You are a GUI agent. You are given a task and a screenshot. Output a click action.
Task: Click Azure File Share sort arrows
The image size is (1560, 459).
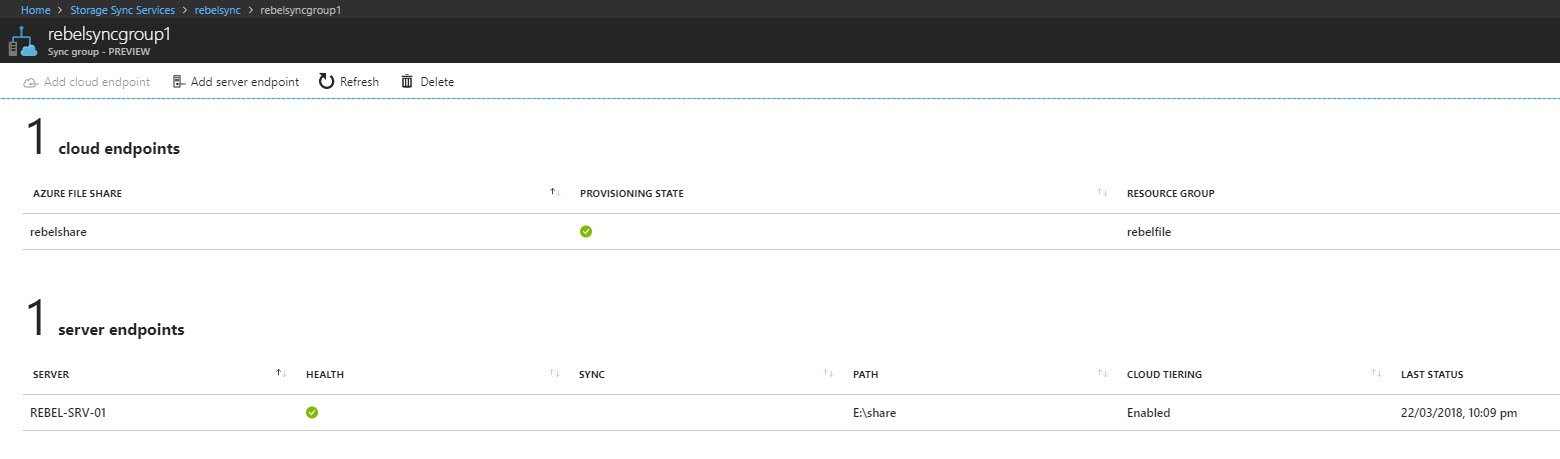(555, 192)
